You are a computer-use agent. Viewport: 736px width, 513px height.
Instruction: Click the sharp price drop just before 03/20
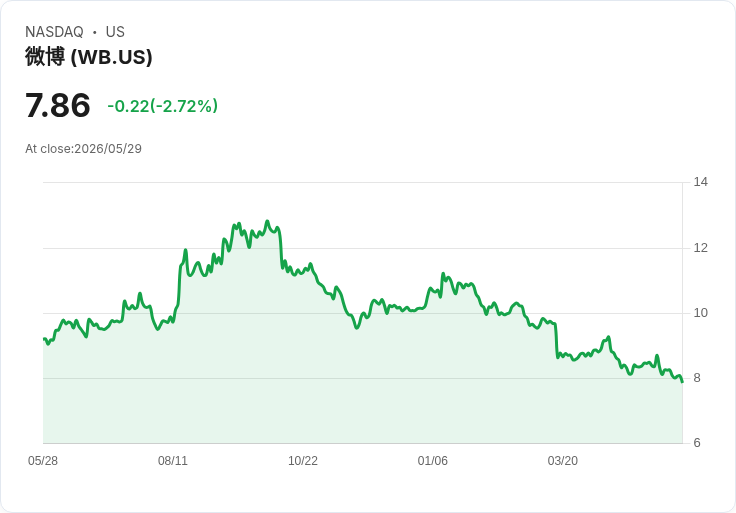click(557, 340)
